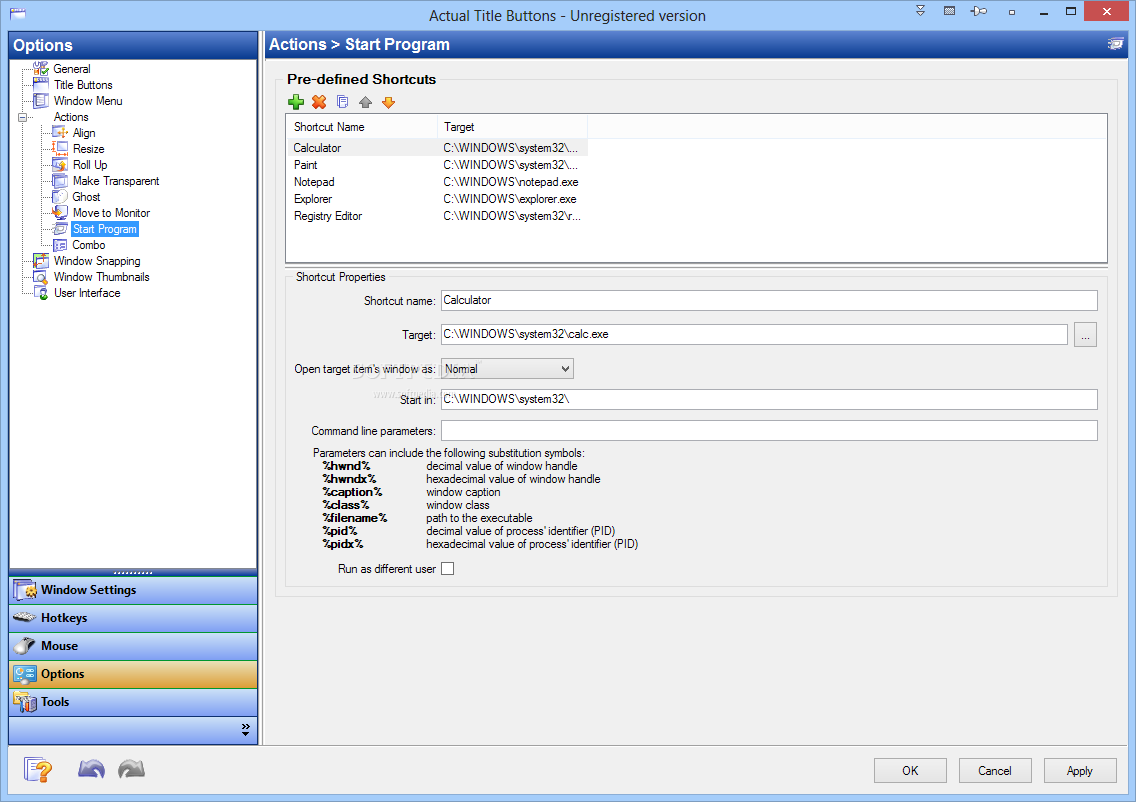Open the Mouse section
This screenshot has width=1136, height=802.
[x=133, y=646]
